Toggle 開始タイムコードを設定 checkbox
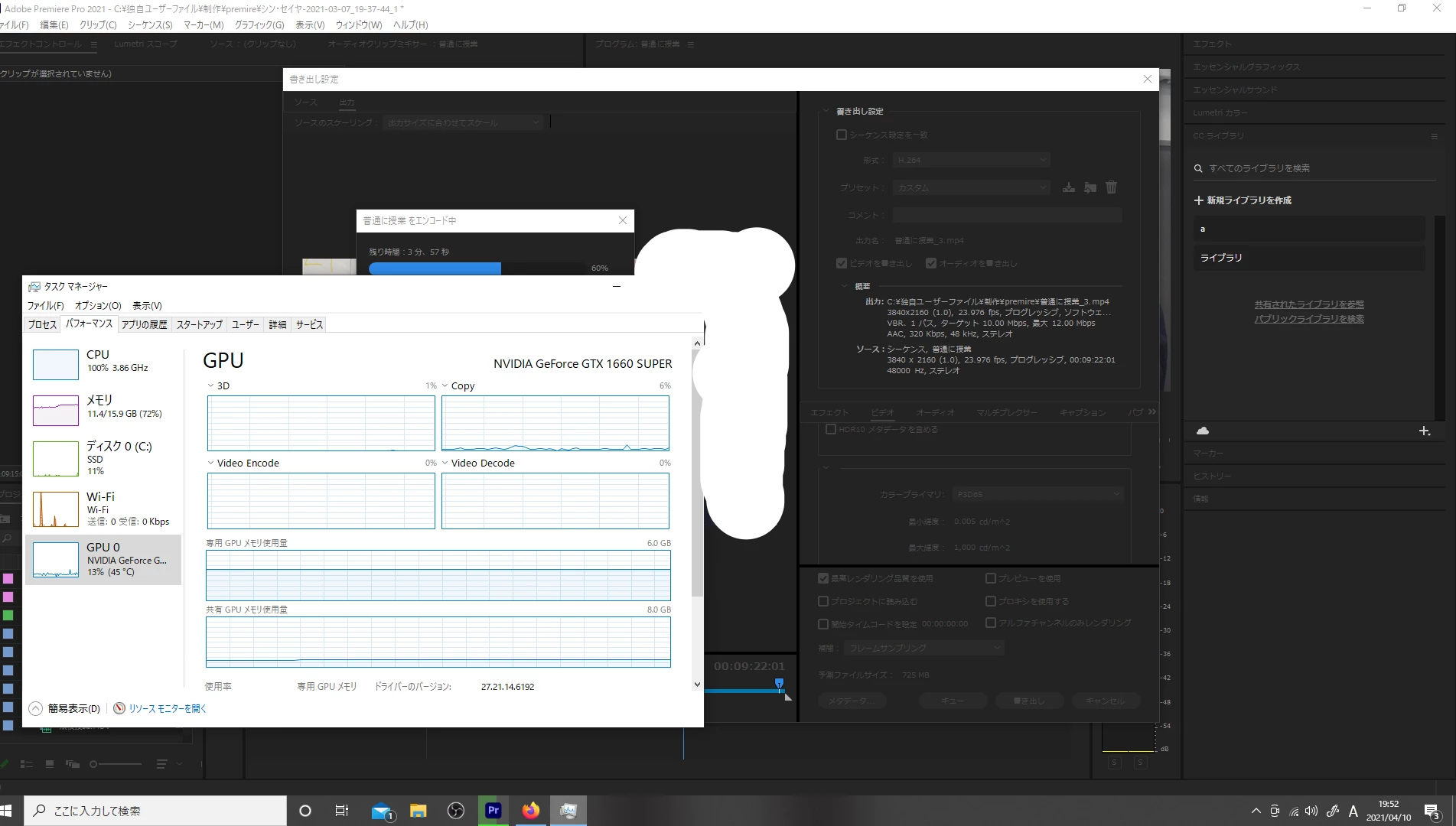Viewport: 1456px width, 826px height. click(x=823, y=624)
